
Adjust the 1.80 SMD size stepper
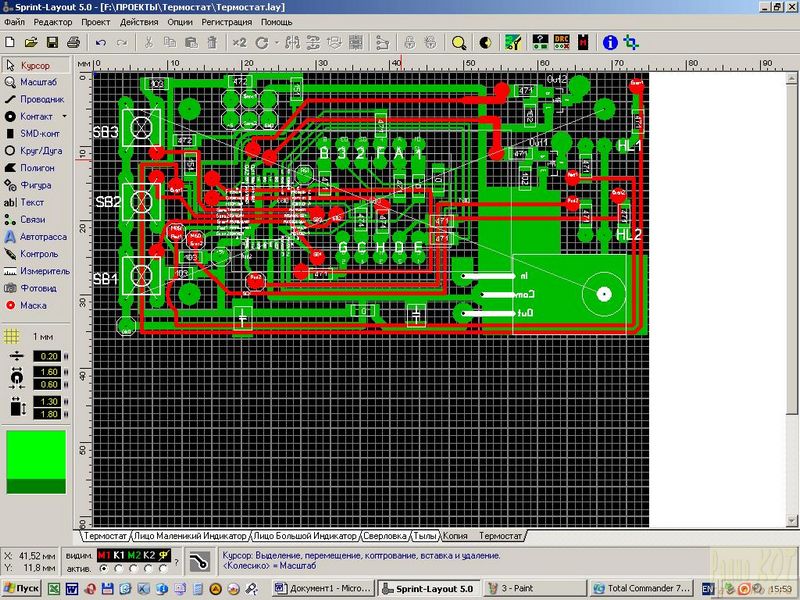[66, 414]
